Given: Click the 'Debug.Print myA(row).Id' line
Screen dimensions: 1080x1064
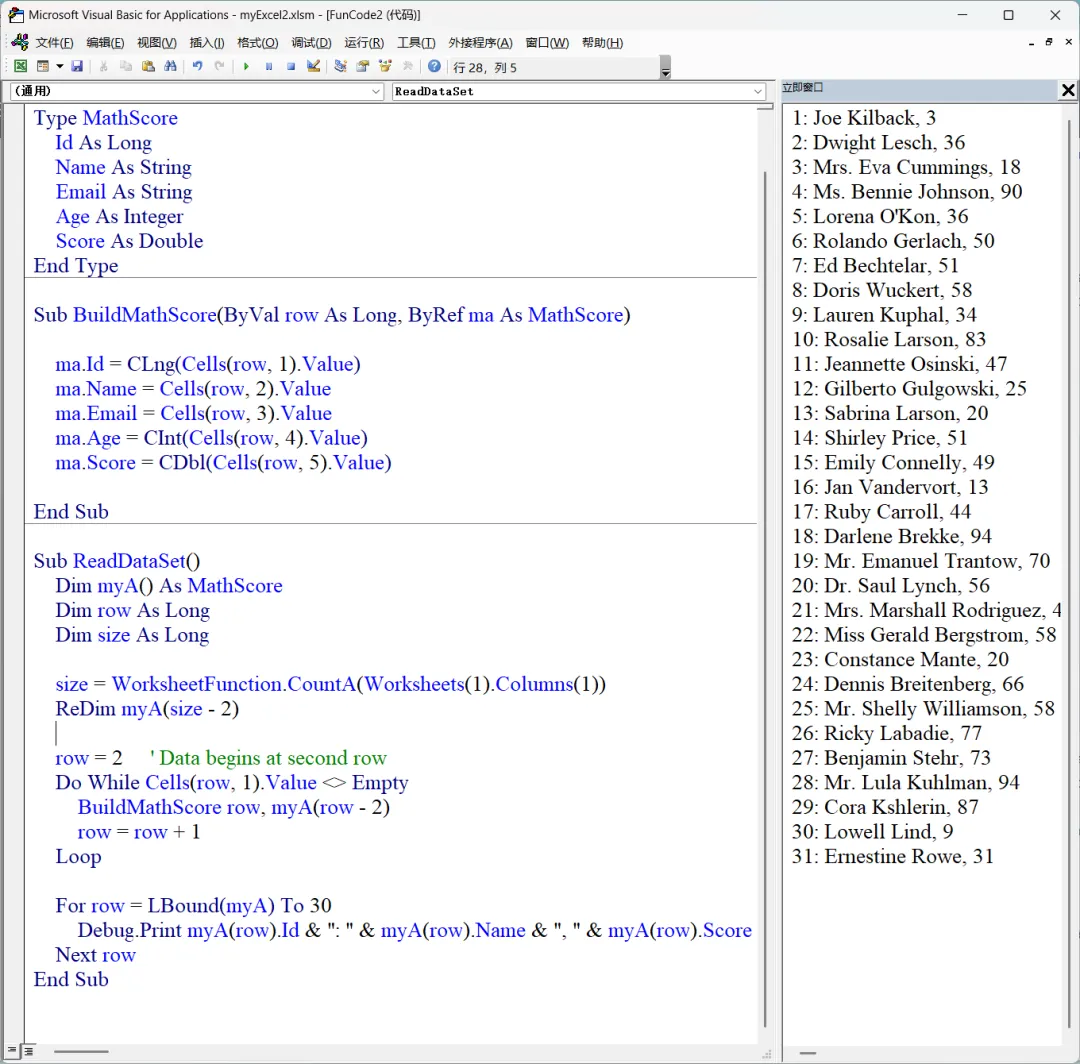Looking at the screenshot, I should click(x=415, y=930).
